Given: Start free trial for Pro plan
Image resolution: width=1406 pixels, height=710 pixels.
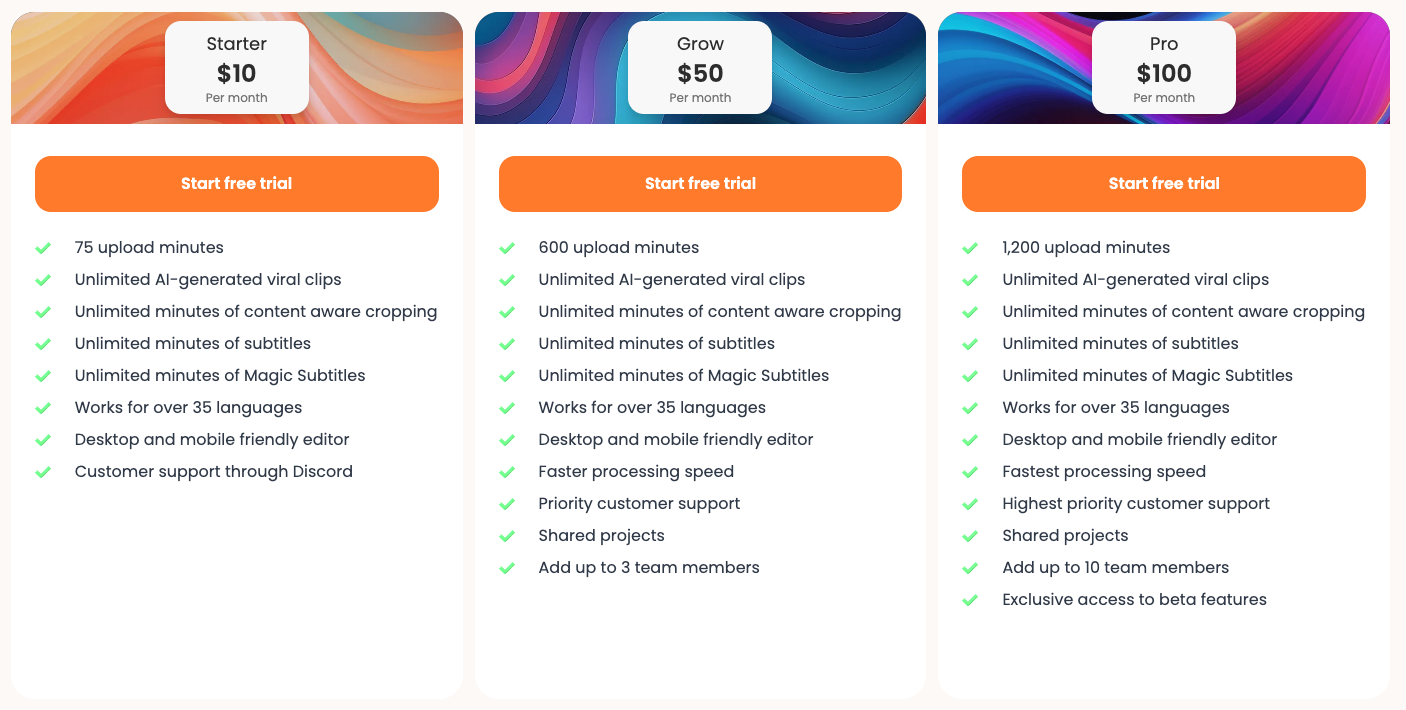Looking at the screenshot, I should tap(1164, 184).
